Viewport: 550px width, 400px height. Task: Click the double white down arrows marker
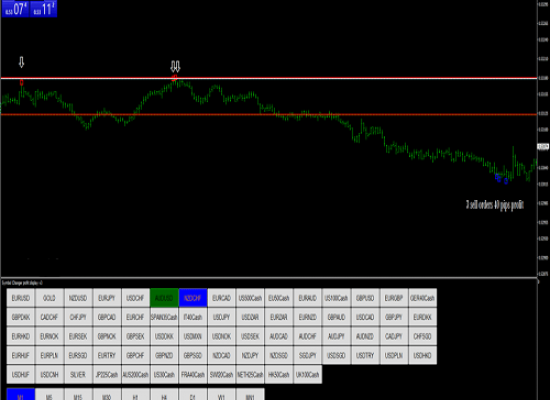[175, 66]
